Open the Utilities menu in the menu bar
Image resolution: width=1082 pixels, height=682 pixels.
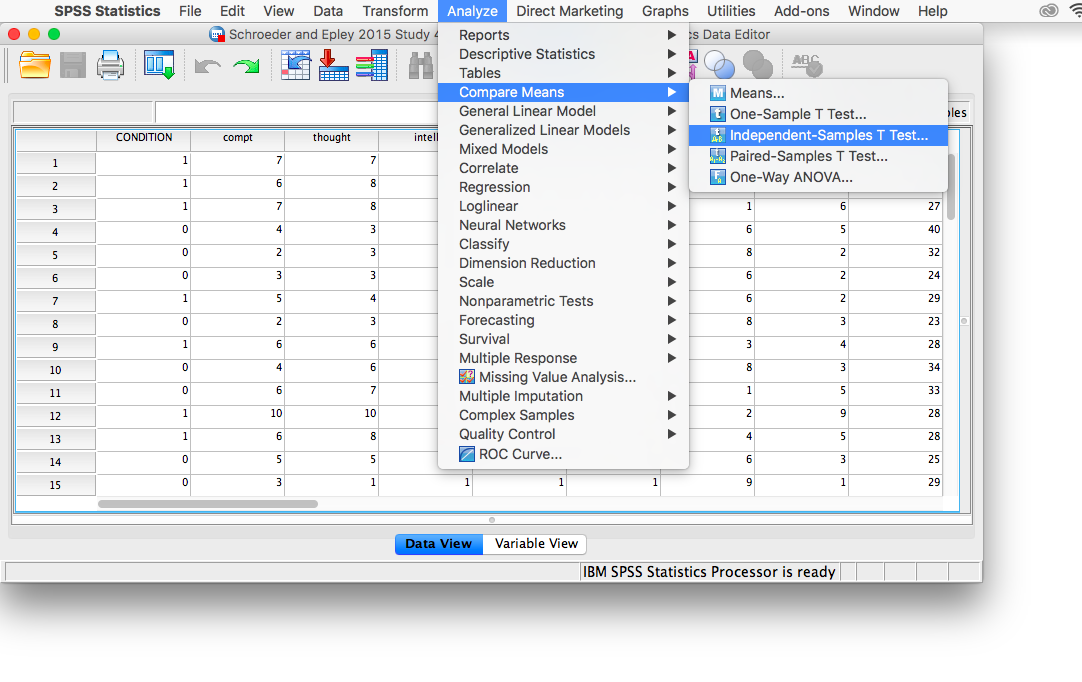tap(731, 11)
